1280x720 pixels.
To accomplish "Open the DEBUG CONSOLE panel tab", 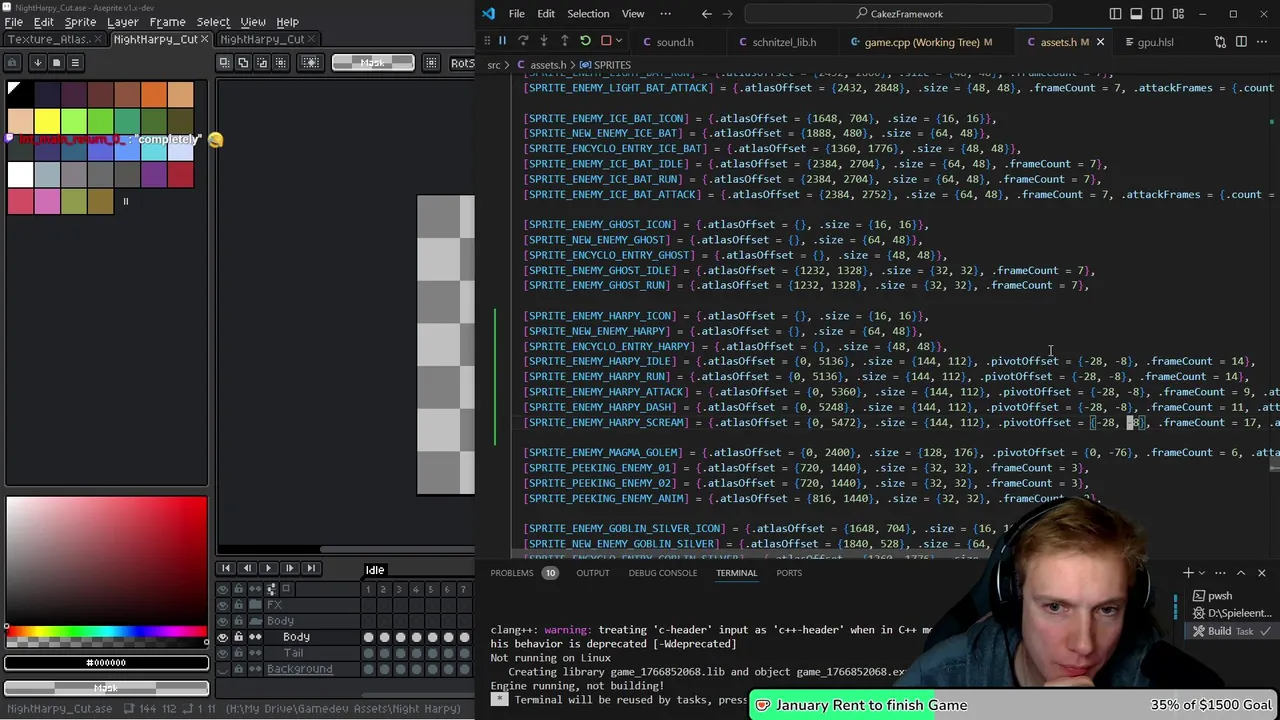I will click(662, 573).
